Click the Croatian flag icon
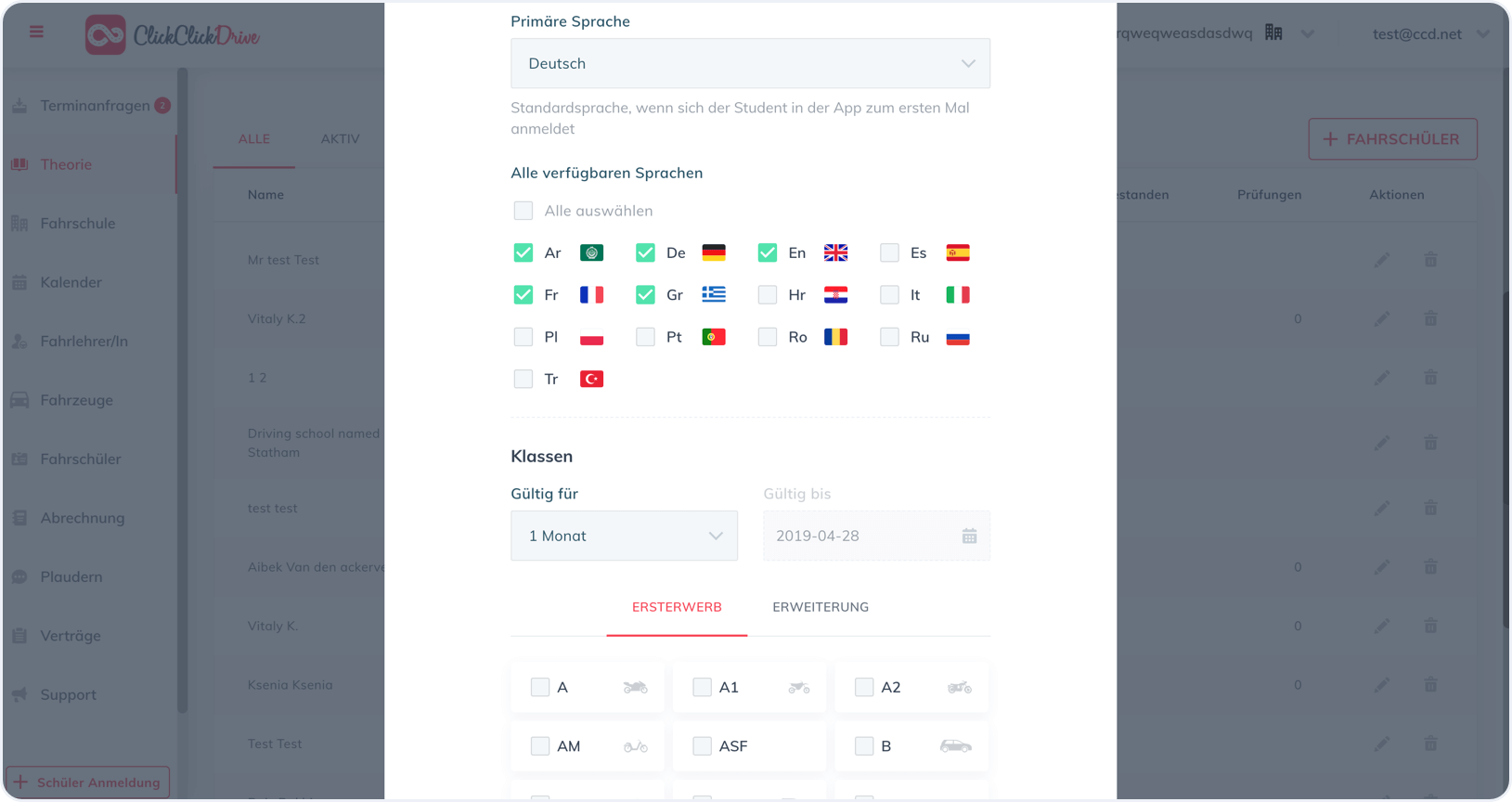Viewport: 1512px width, 802px height. point(835,294)
